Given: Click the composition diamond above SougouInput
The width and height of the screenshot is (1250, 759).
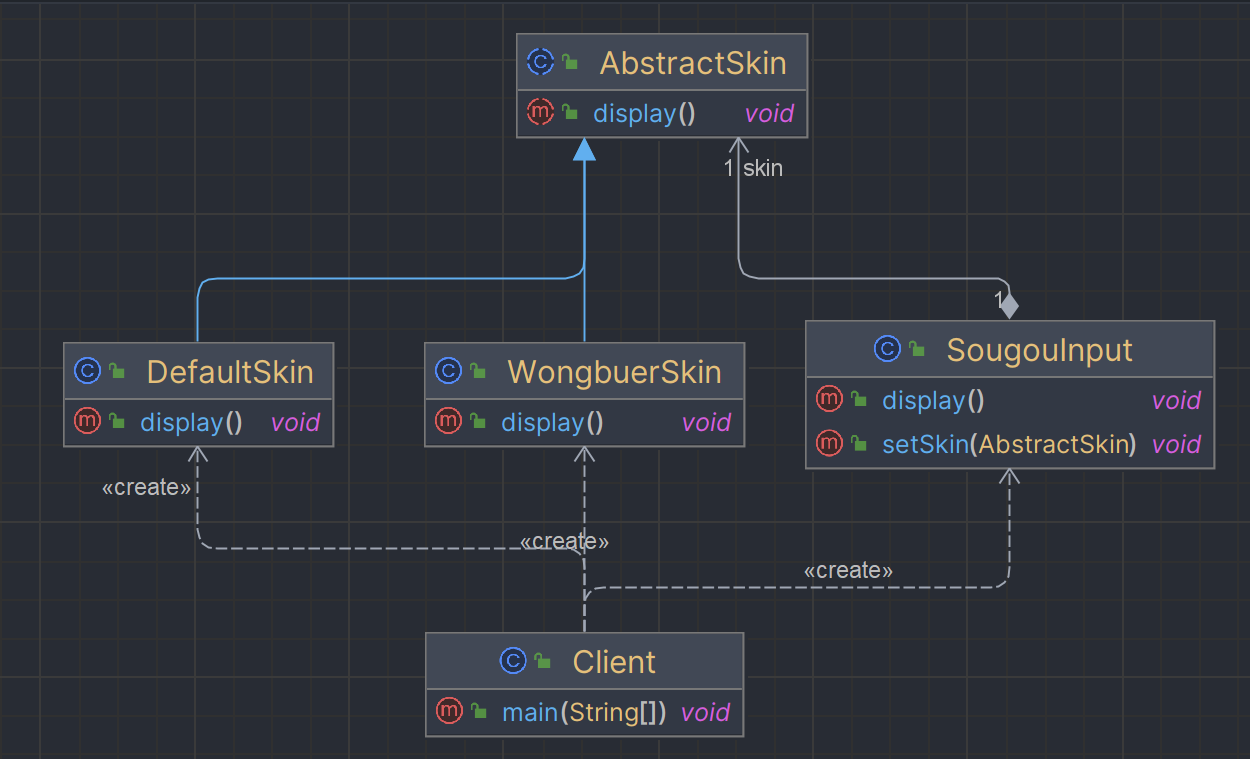Looking at the screenshot, I should click(1009, 304).
